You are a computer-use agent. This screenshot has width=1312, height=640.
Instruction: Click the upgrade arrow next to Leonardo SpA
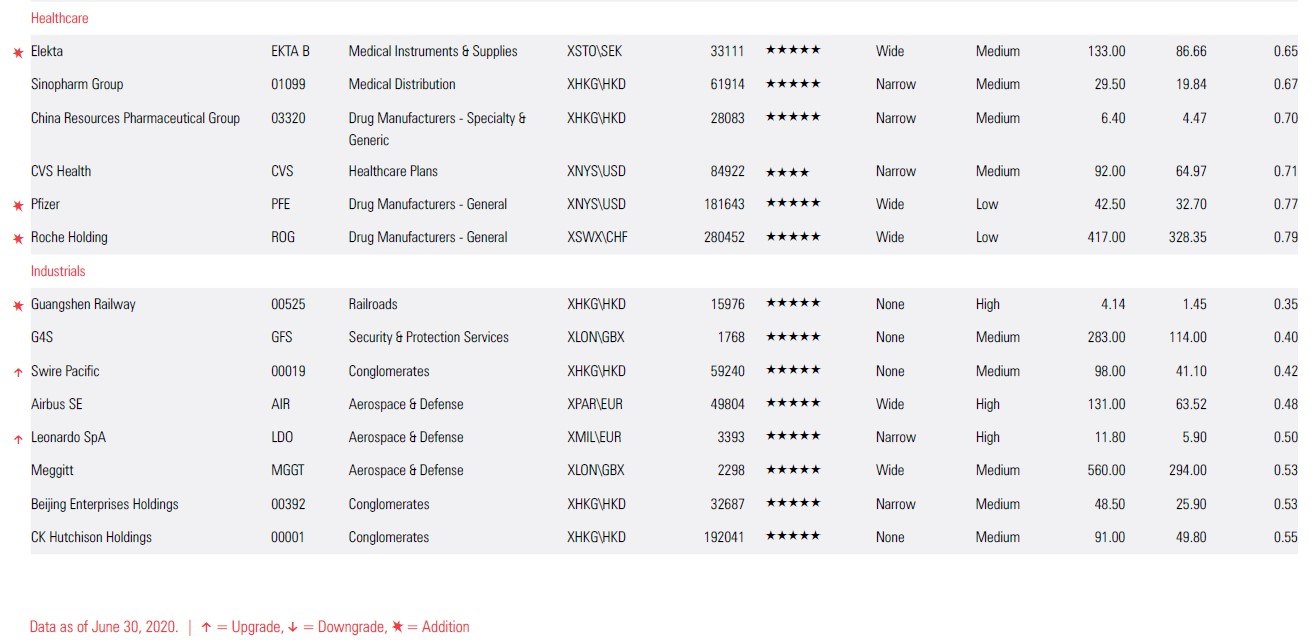[18, 438]
